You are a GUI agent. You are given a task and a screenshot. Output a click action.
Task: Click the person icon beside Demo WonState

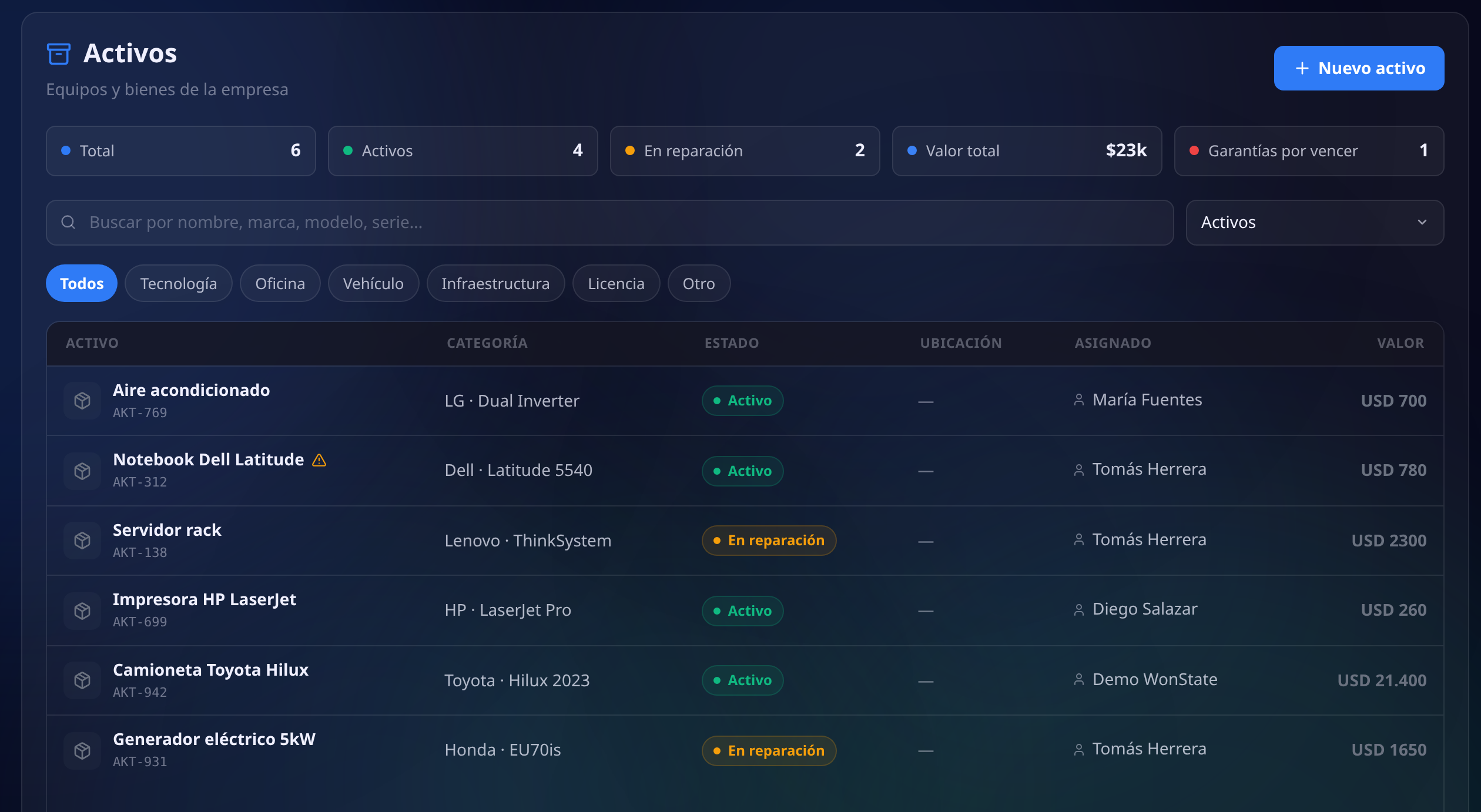click(1079, 680)
